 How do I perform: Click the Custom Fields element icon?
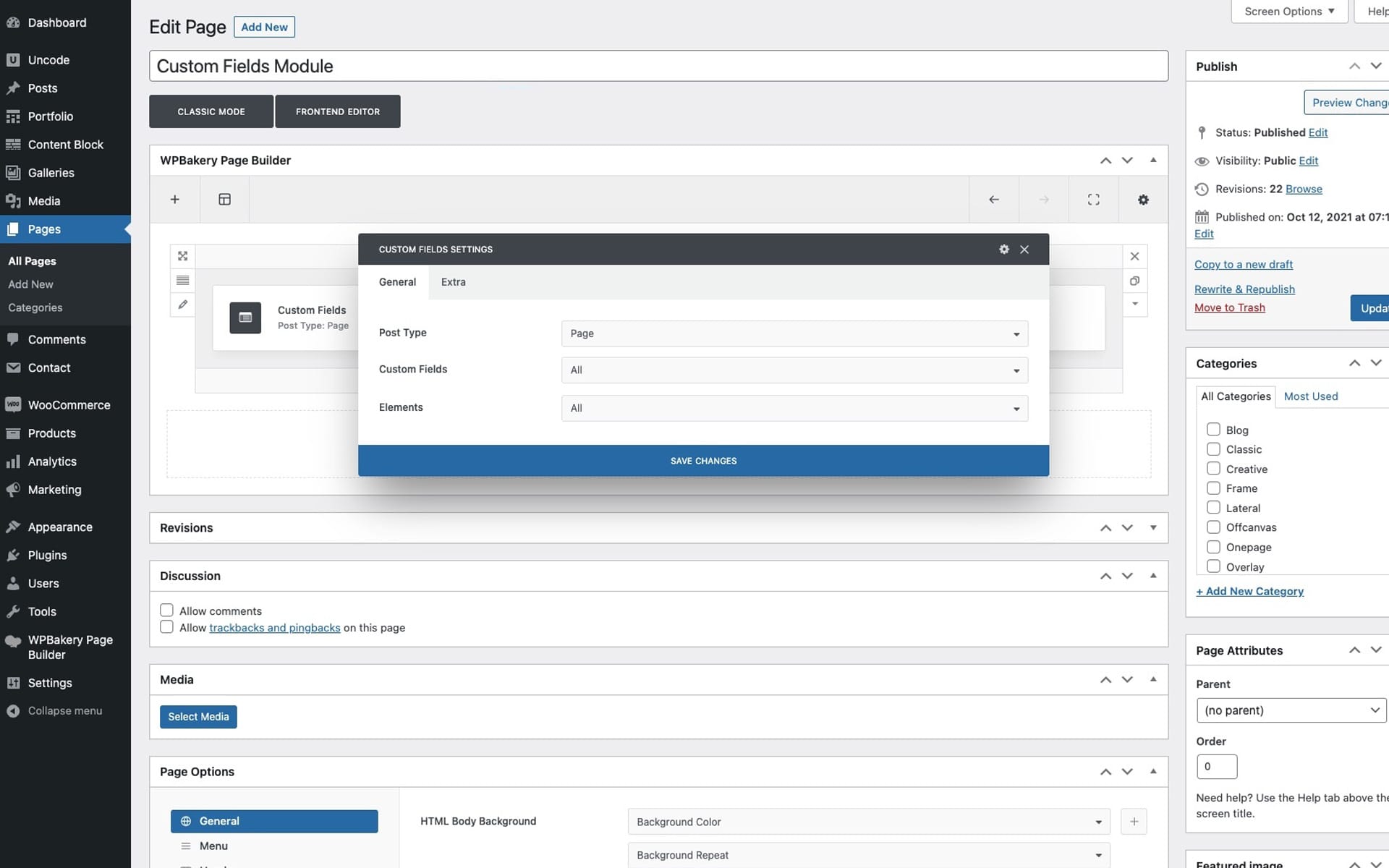(x=245, y=318)
